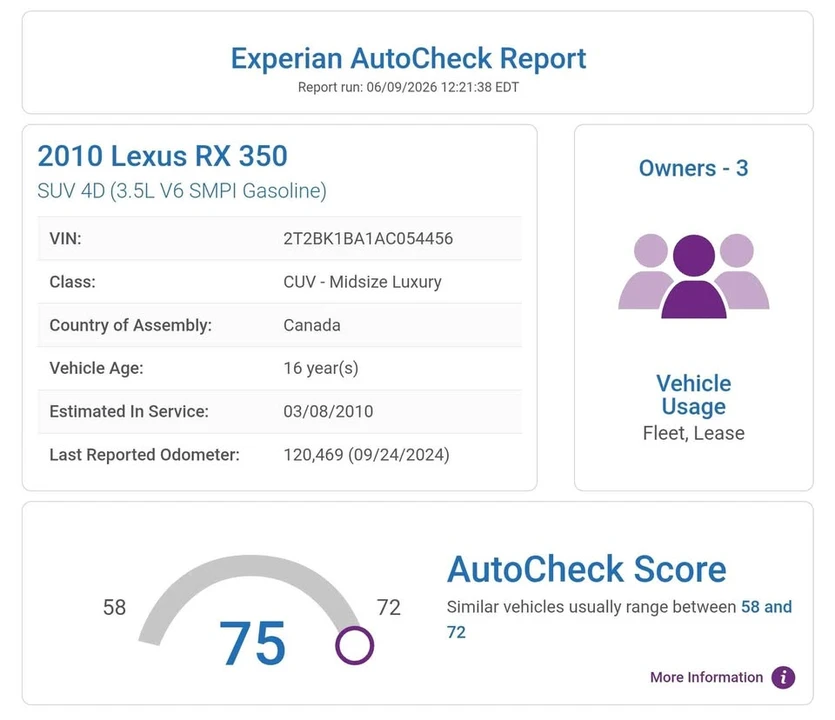This screenshot has height=720, width=835.
Task: Click the 03/08/2010 in-service date
Action: (x=328, y=412)
